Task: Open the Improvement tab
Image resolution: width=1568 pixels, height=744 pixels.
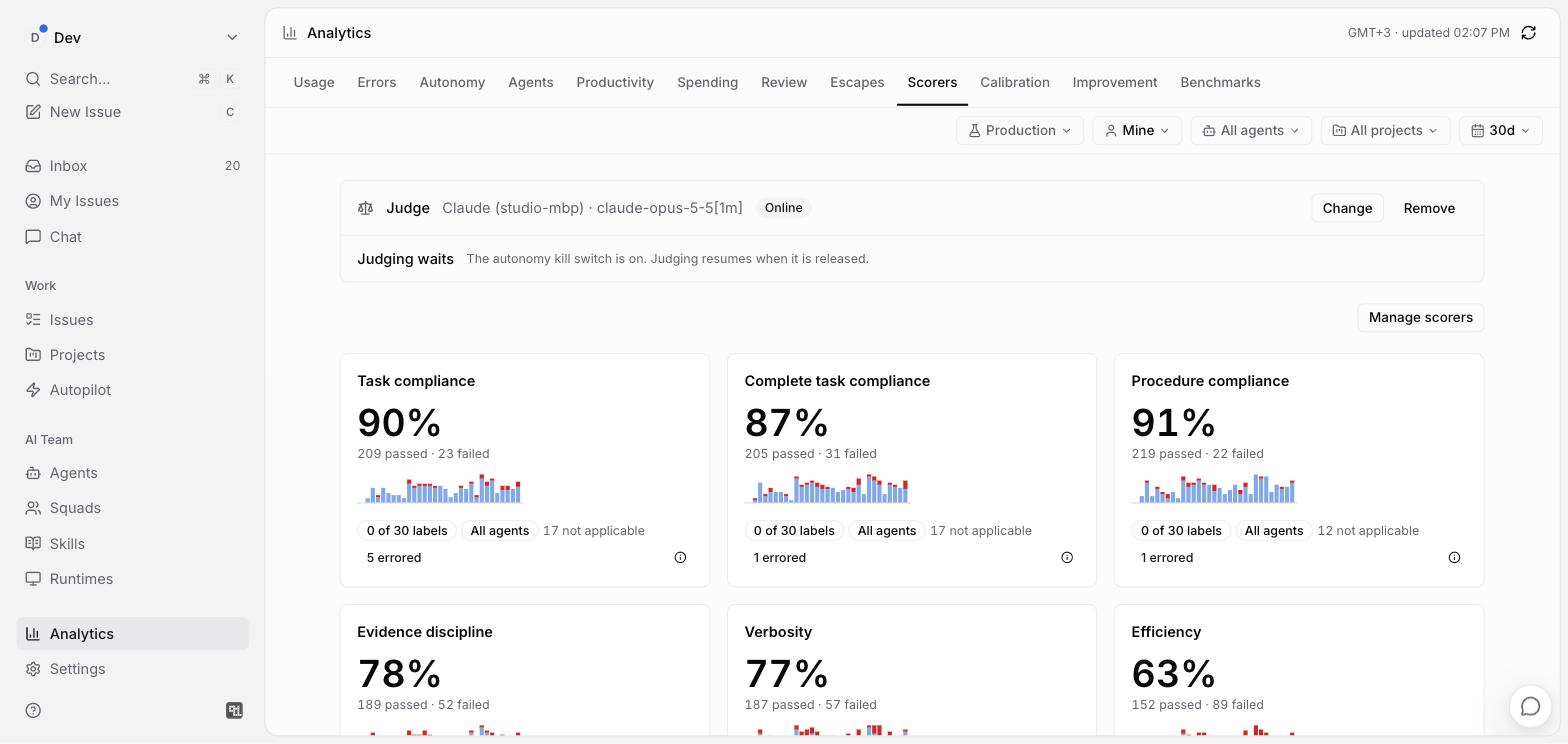Action: click(1115, 82)
